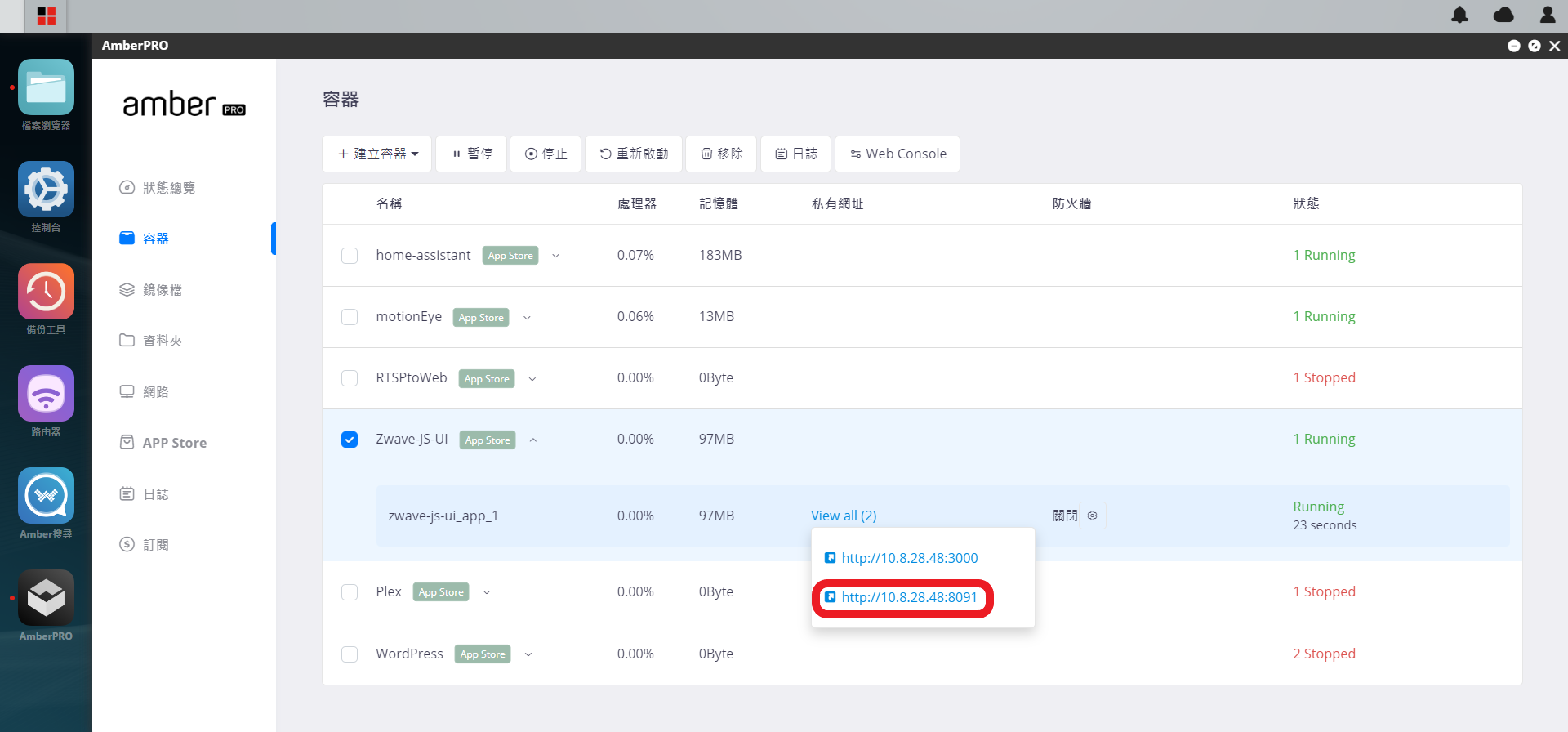
Task: Open the start menu grid icon
Action: [x=47, y=16]
